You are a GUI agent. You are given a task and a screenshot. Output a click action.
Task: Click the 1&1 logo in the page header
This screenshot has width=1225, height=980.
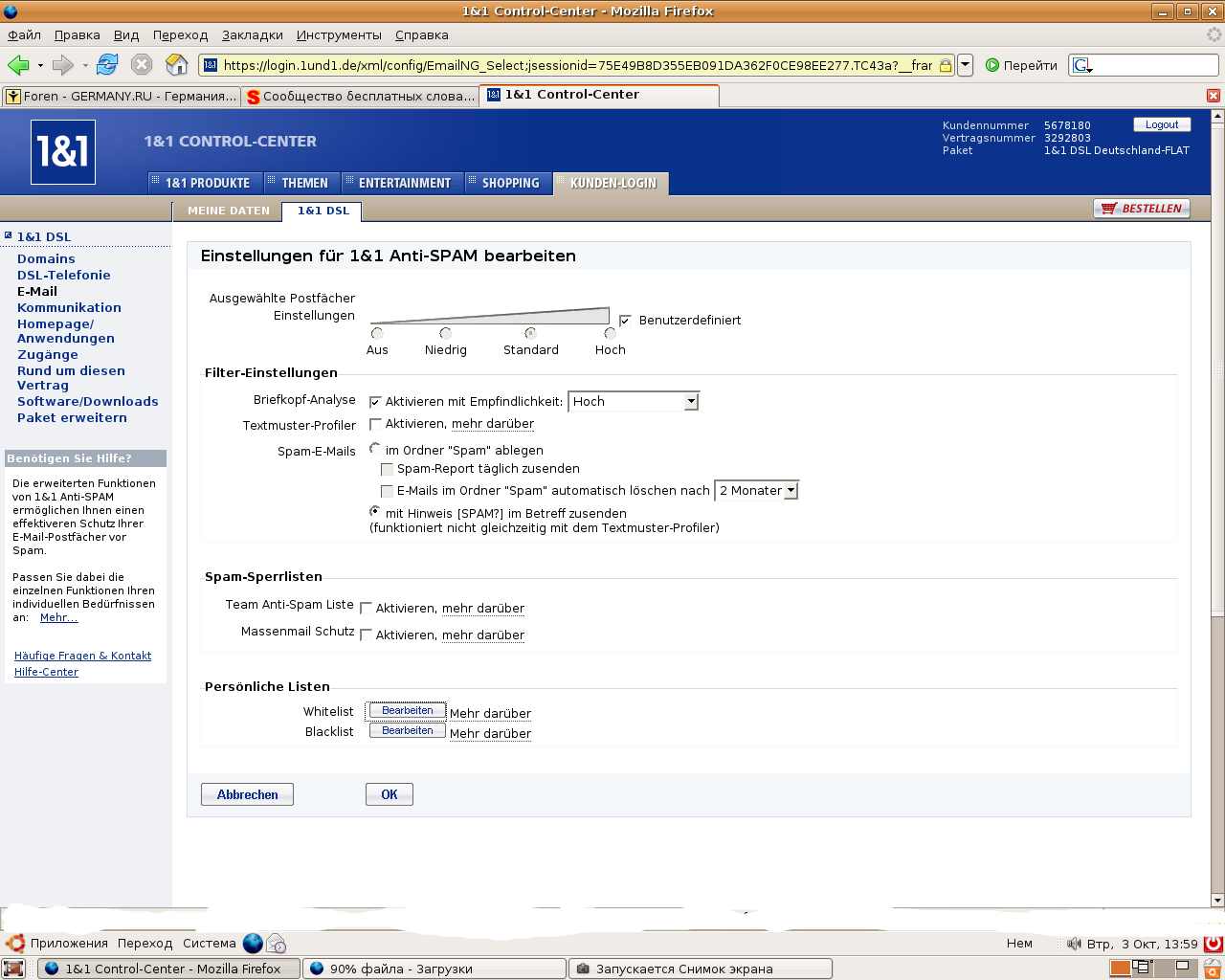[x=63, y=152]
